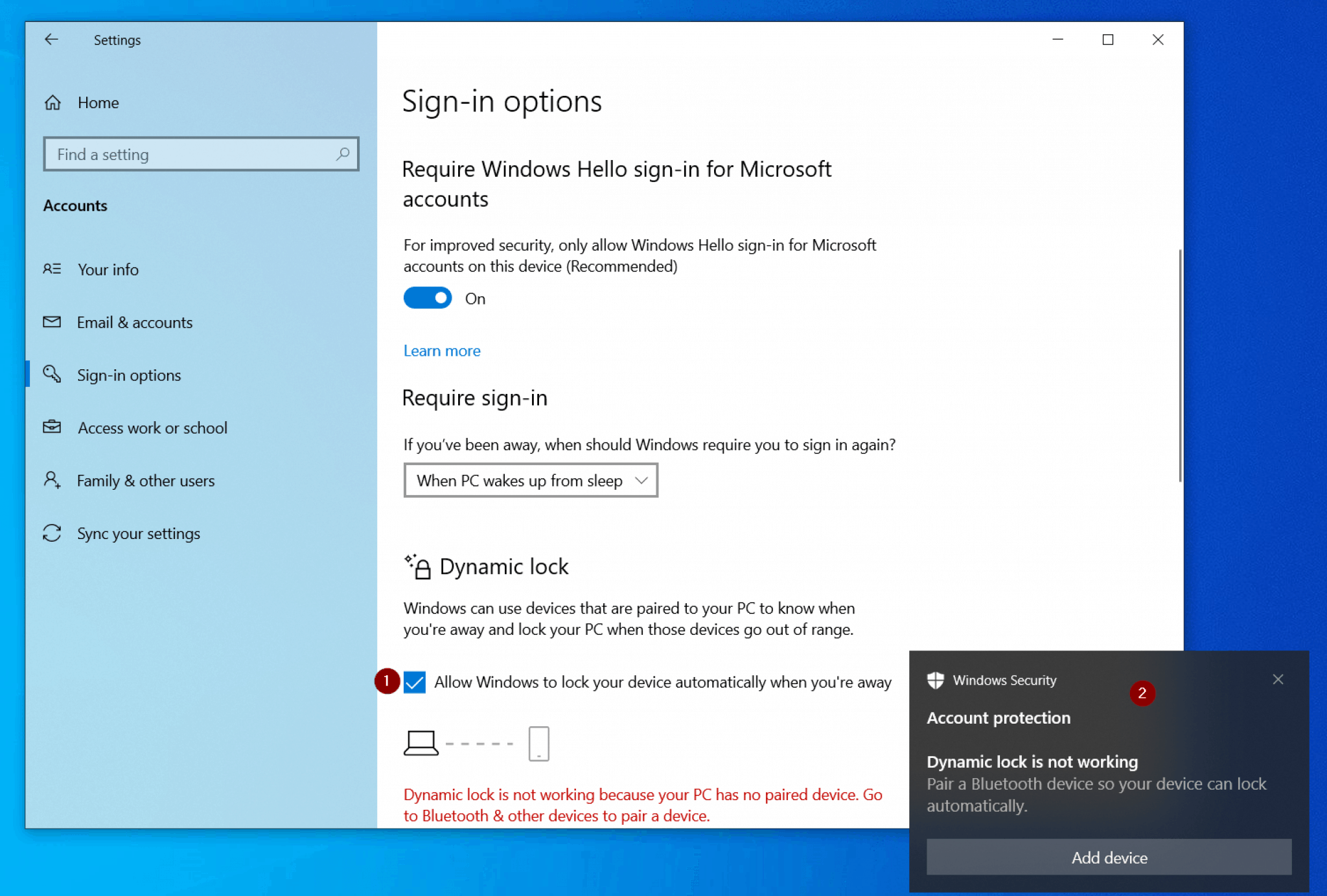Dismiss the Windows Security notification

[x=1278, y=679]
